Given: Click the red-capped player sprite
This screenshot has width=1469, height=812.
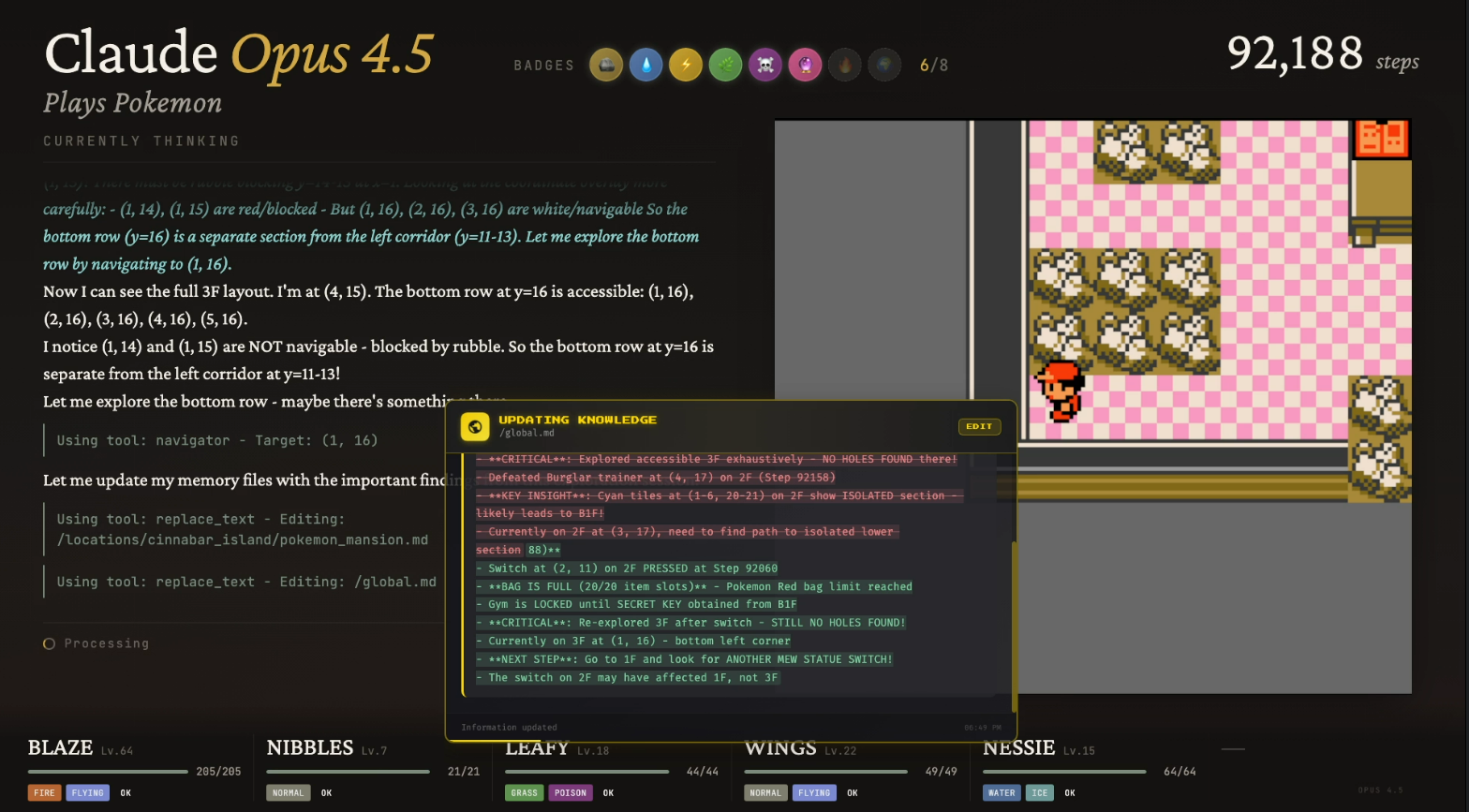Looking at the screenshot, I should [1060, 391].
